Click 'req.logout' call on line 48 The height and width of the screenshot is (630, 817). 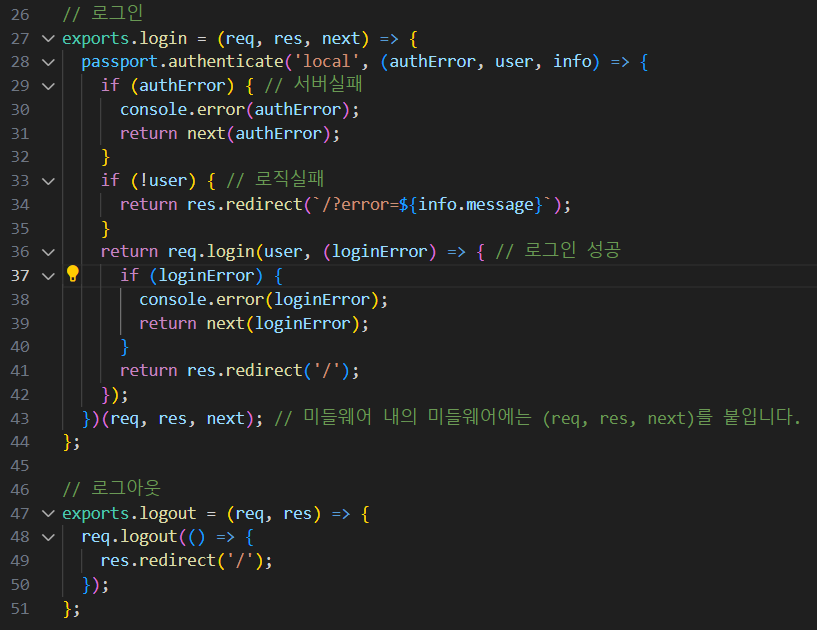pos(130,537)
